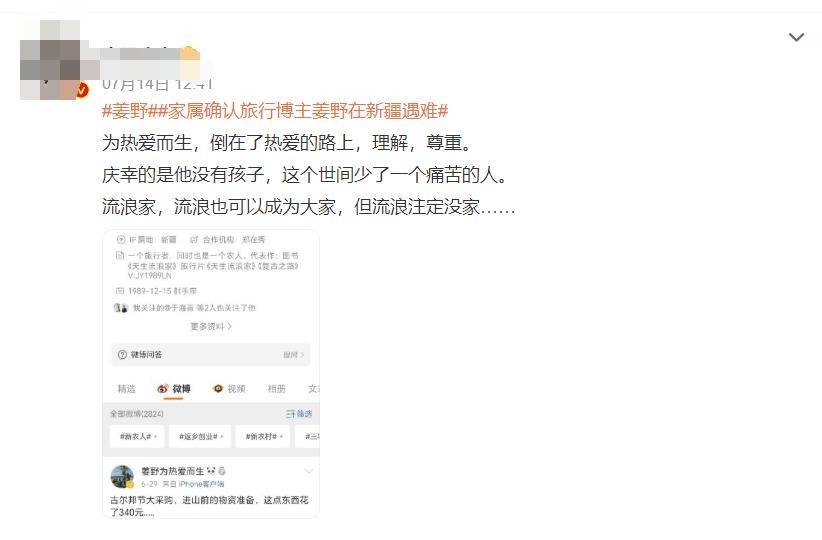
Task: Select the 微博 tab with Weibo logo
Action: 174,388
